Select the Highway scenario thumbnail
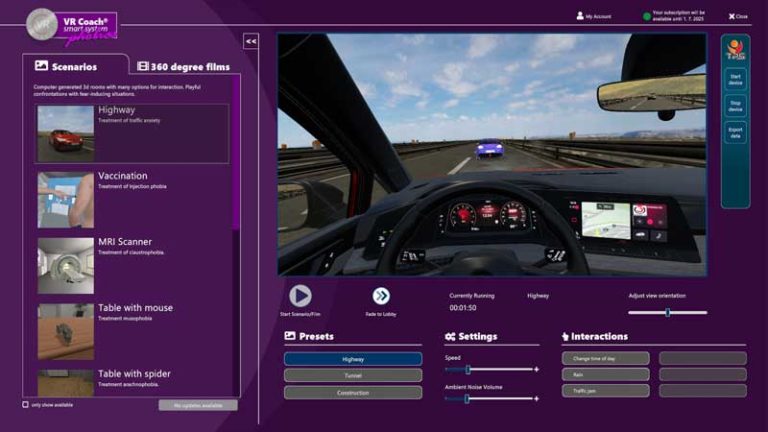Viewport: 768px width, 432px height. coord(66,133)
